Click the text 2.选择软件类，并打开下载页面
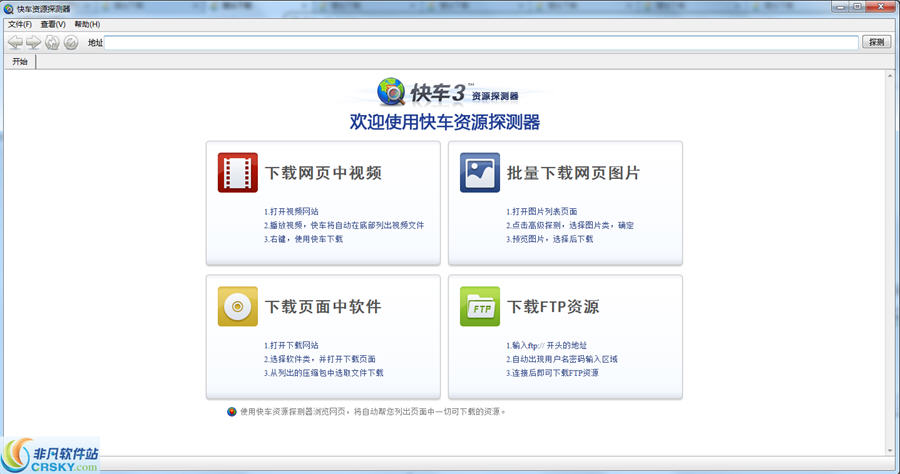Viewport: 900px width, 474px height. pos(320,359)
